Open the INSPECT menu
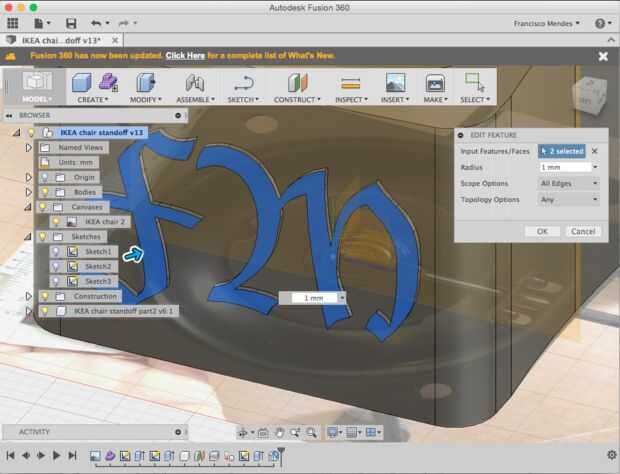Viewport: 620px width, 474px height. click(x=351, y=100)
